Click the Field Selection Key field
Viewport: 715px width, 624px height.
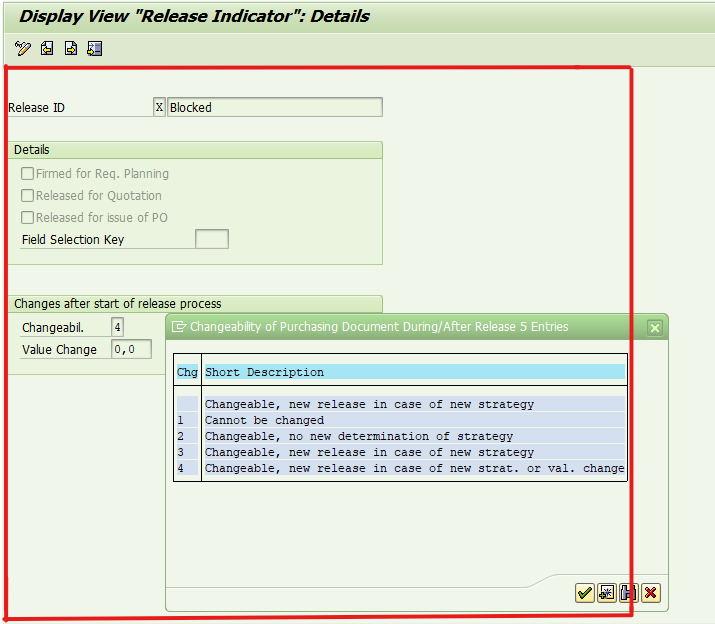(211, 239)
